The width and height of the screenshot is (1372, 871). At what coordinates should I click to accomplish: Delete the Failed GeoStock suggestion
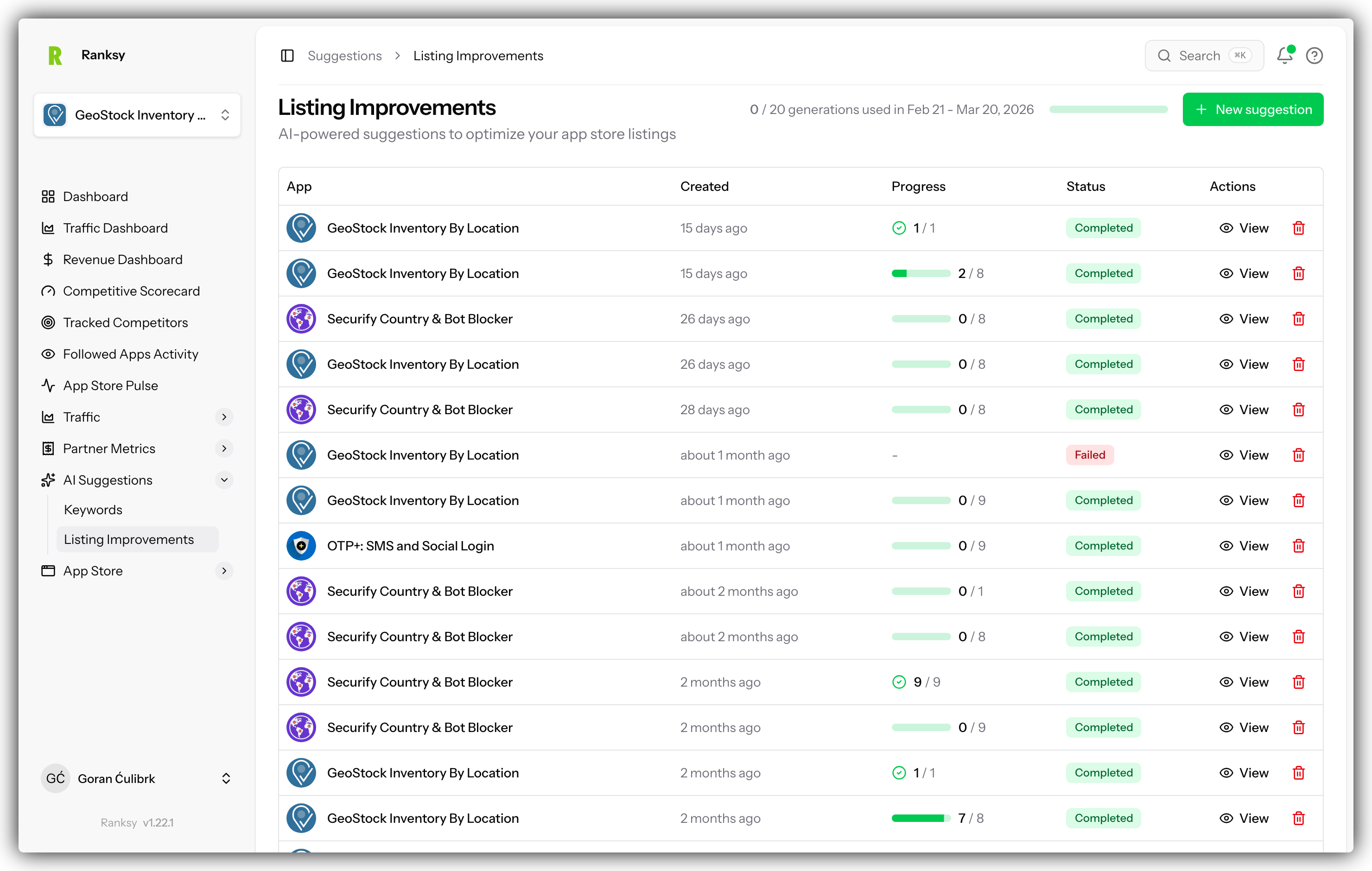1298,454
